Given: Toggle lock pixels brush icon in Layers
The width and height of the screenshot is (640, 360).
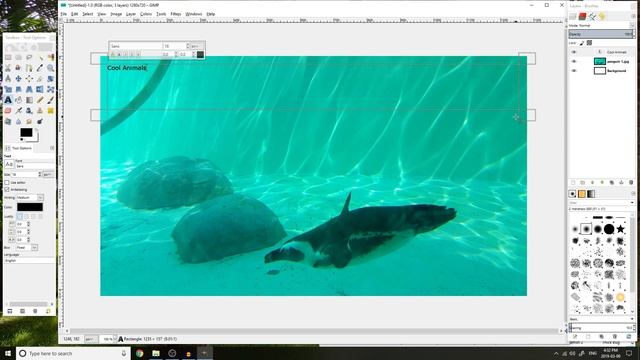Looking at the screenshot, I should pyautogui.click(x=582, y=43).
